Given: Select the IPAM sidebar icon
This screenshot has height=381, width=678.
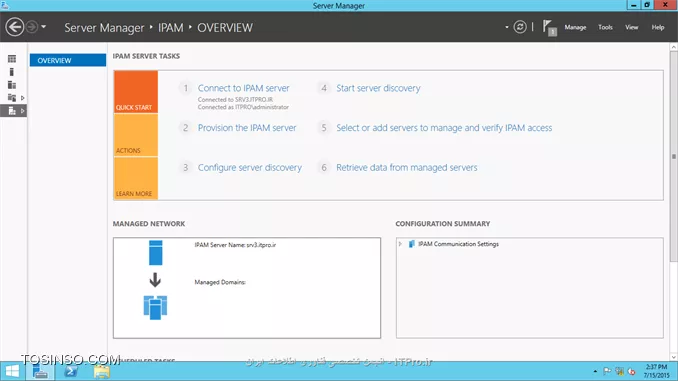Looking at the screenshot, I should click(12, 111).
